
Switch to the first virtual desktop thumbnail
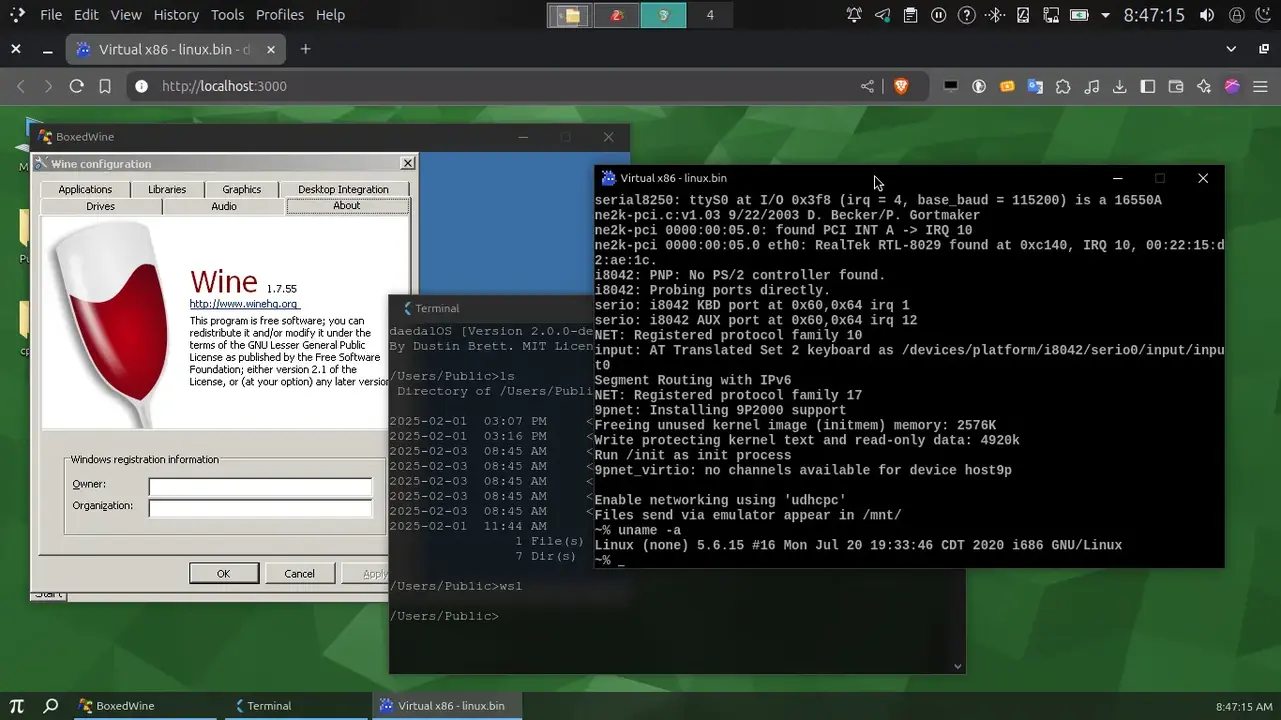[x=570, y=15]
